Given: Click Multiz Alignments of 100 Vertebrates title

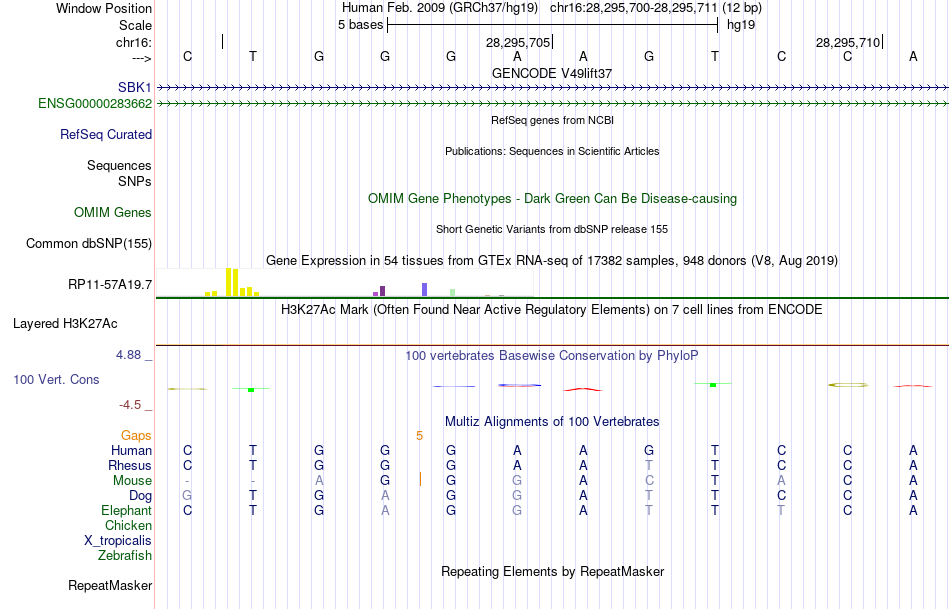Looking at the screenshot, I should [x=552, y=422].
